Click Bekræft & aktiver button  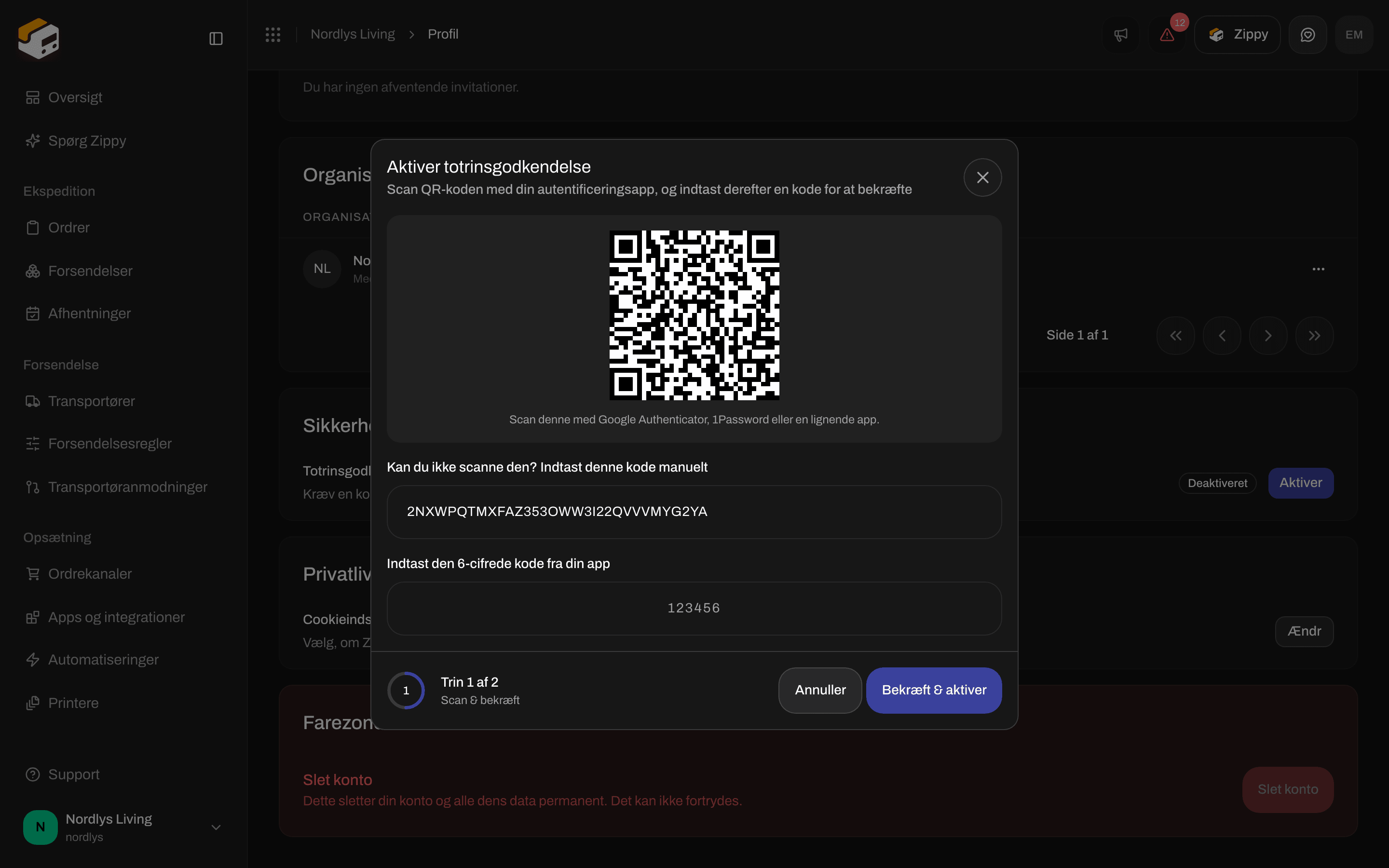[x=934, y=690]
